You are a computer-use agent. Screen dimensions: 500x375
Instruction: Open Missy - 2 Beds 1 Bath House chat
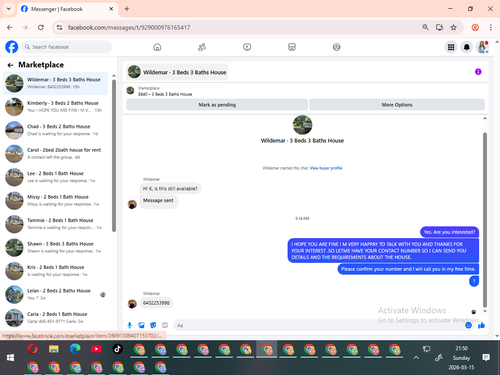point(55,200)
